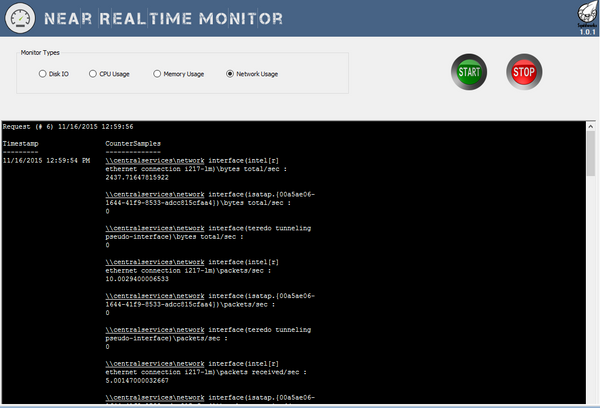Click the 11/16/2015 12:59:54 PM timestamp entry
600x408 pixels.
46,159
